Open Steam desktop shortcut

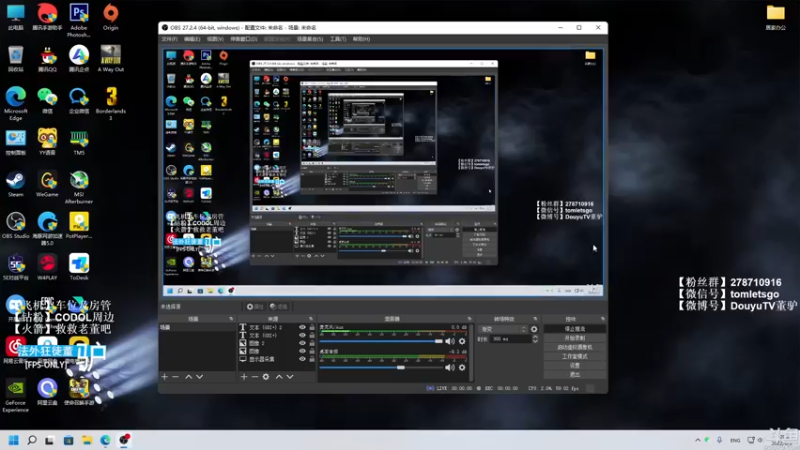15,184
